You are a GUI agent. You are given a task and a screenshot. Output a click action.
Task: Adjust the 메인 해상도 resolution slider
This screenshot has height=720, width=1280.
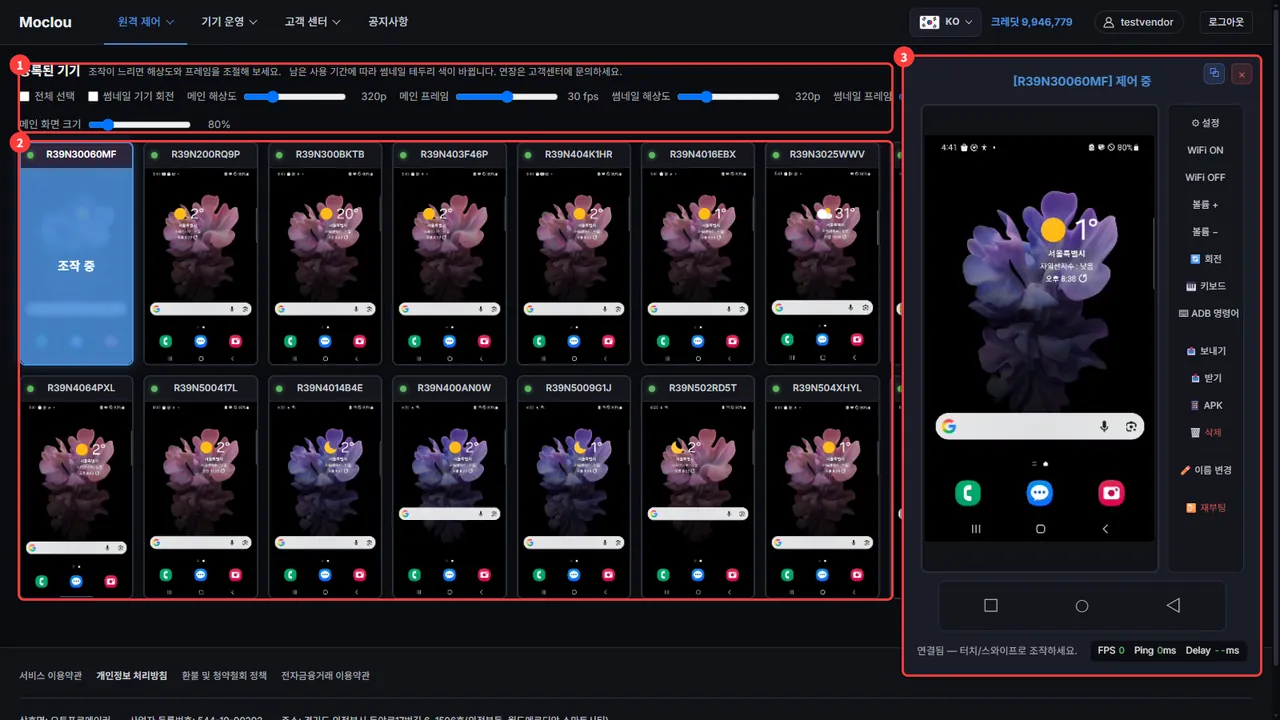pyautogui.click(x=295, y=97)
